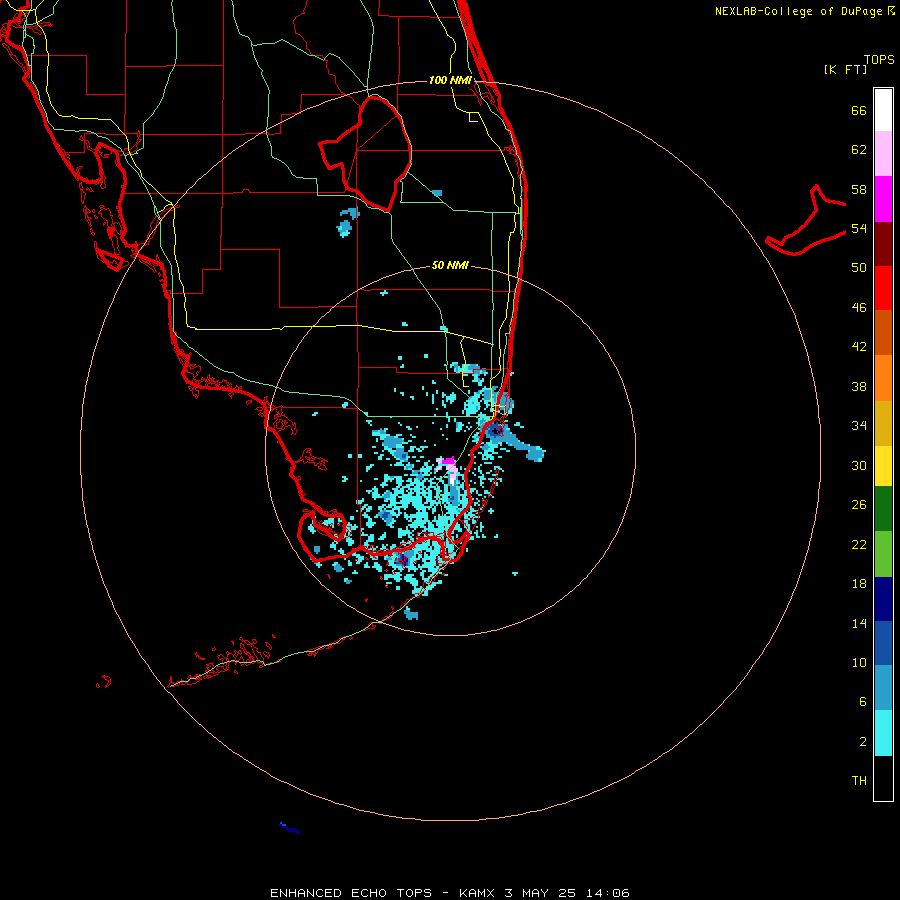Click the "50 NMI" range ring label
This screenshot has height=900, width=900.
(450, 265)
